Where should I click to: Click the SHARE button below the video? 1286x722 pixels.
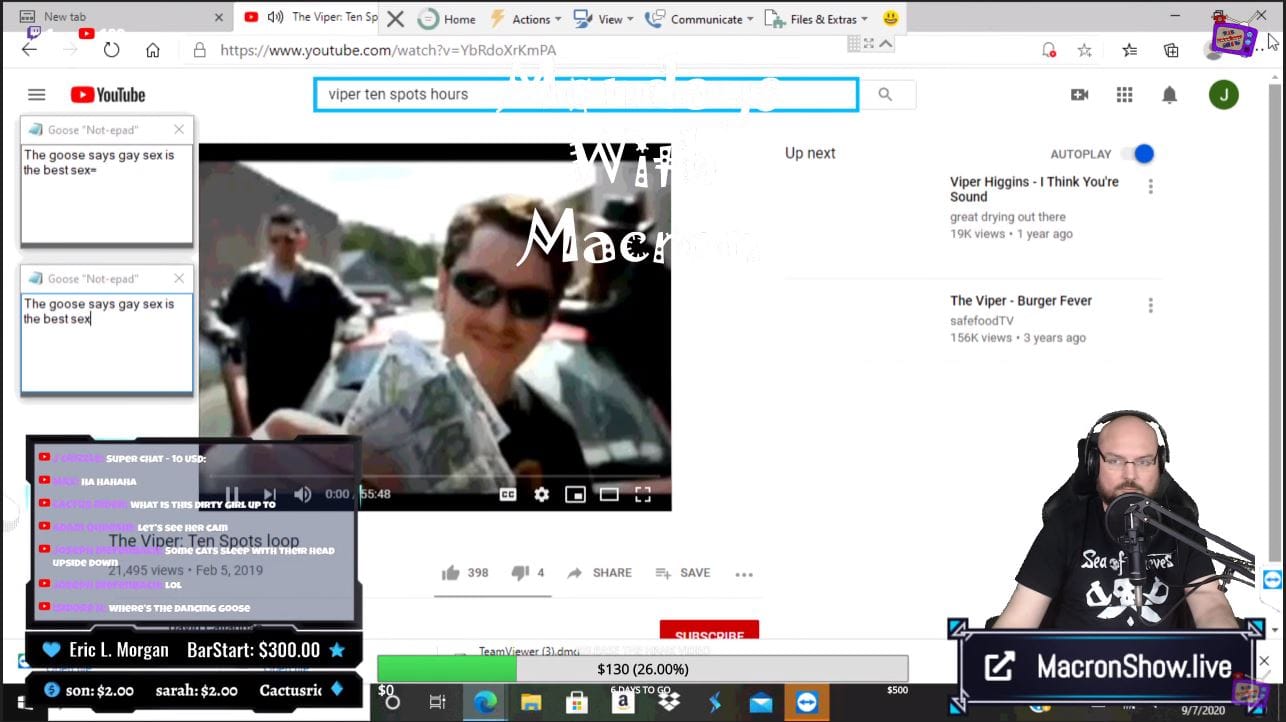click(x=600, y=573)
